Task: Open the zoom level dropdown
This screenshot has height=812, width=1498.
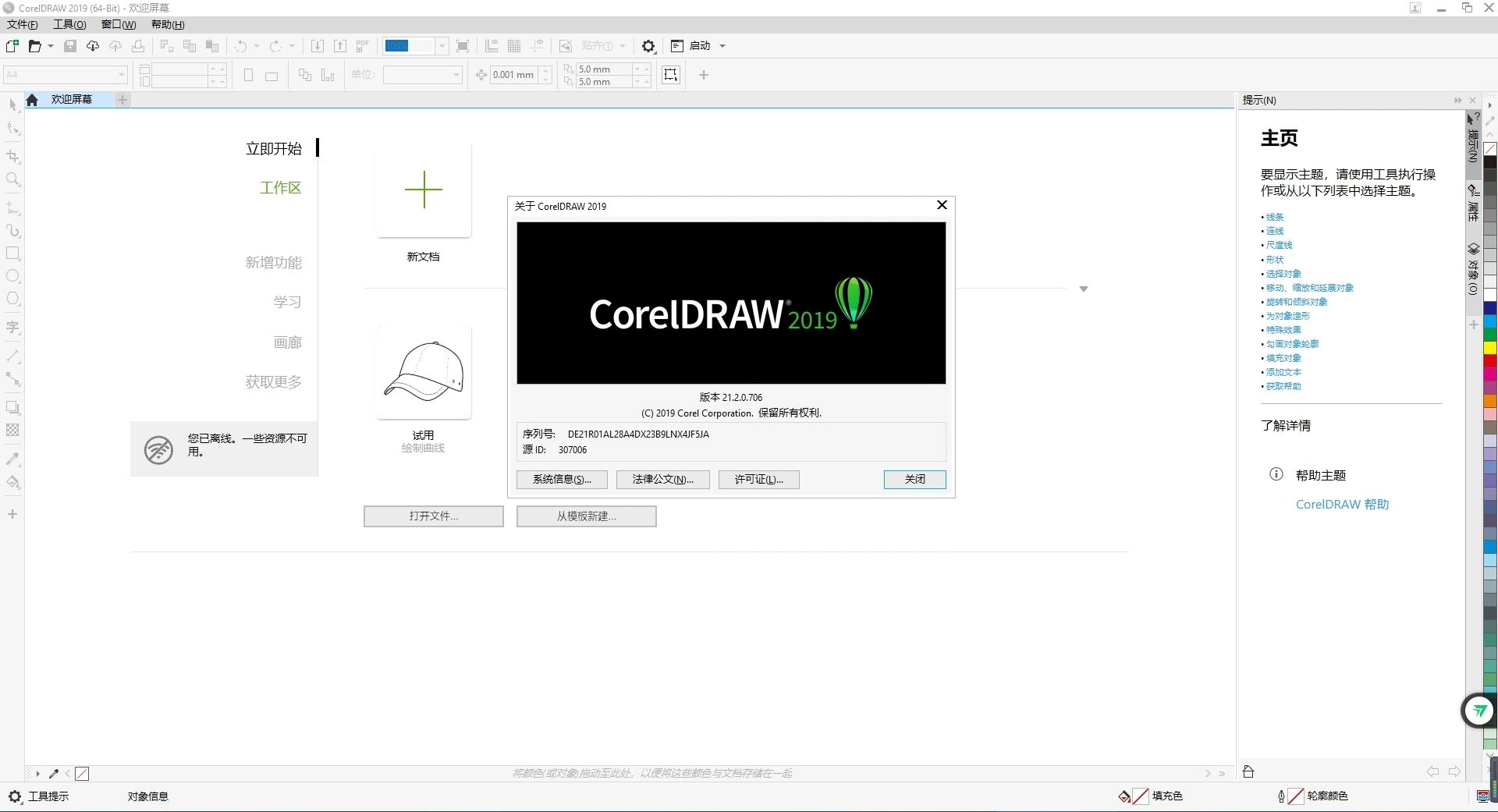Action: (442, 46)
